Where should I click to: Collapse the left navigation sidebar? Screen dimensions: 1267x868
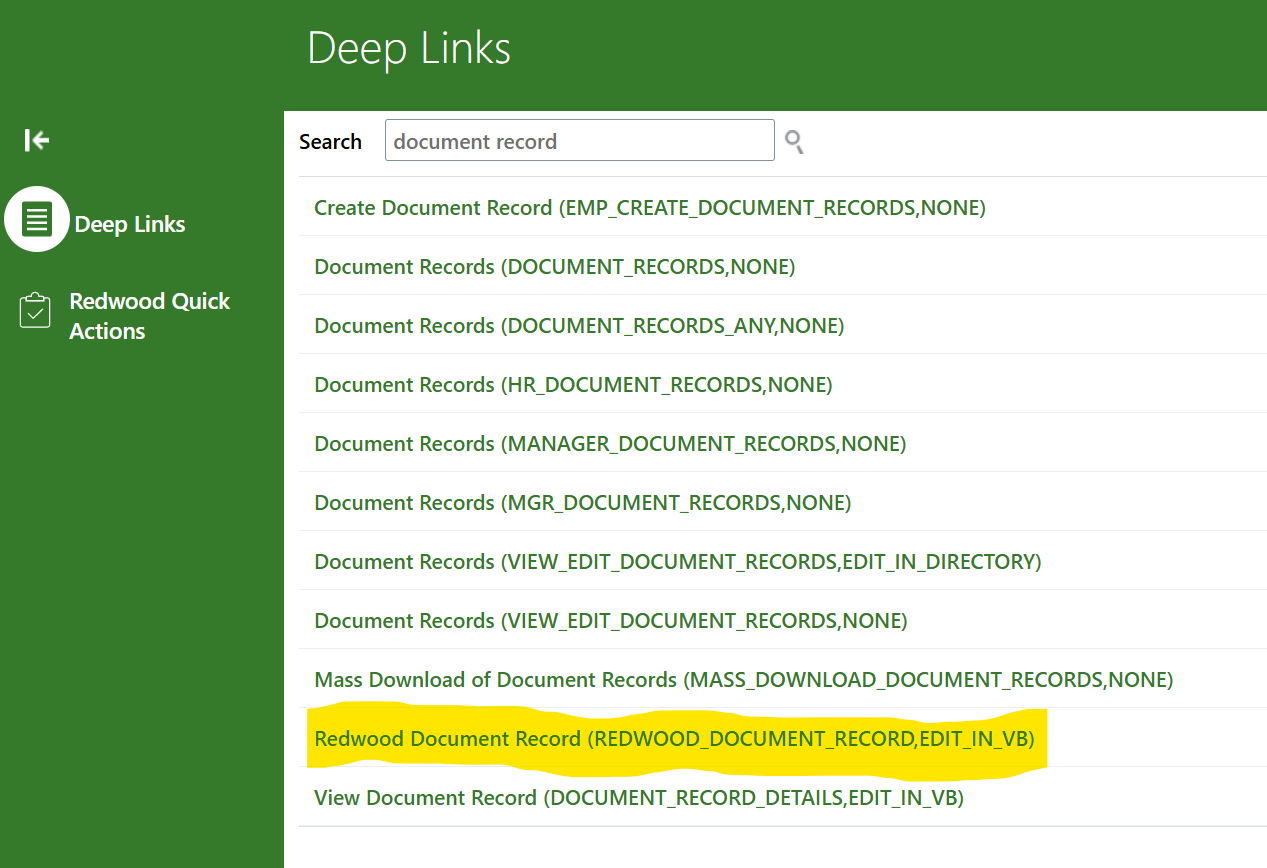35,140
